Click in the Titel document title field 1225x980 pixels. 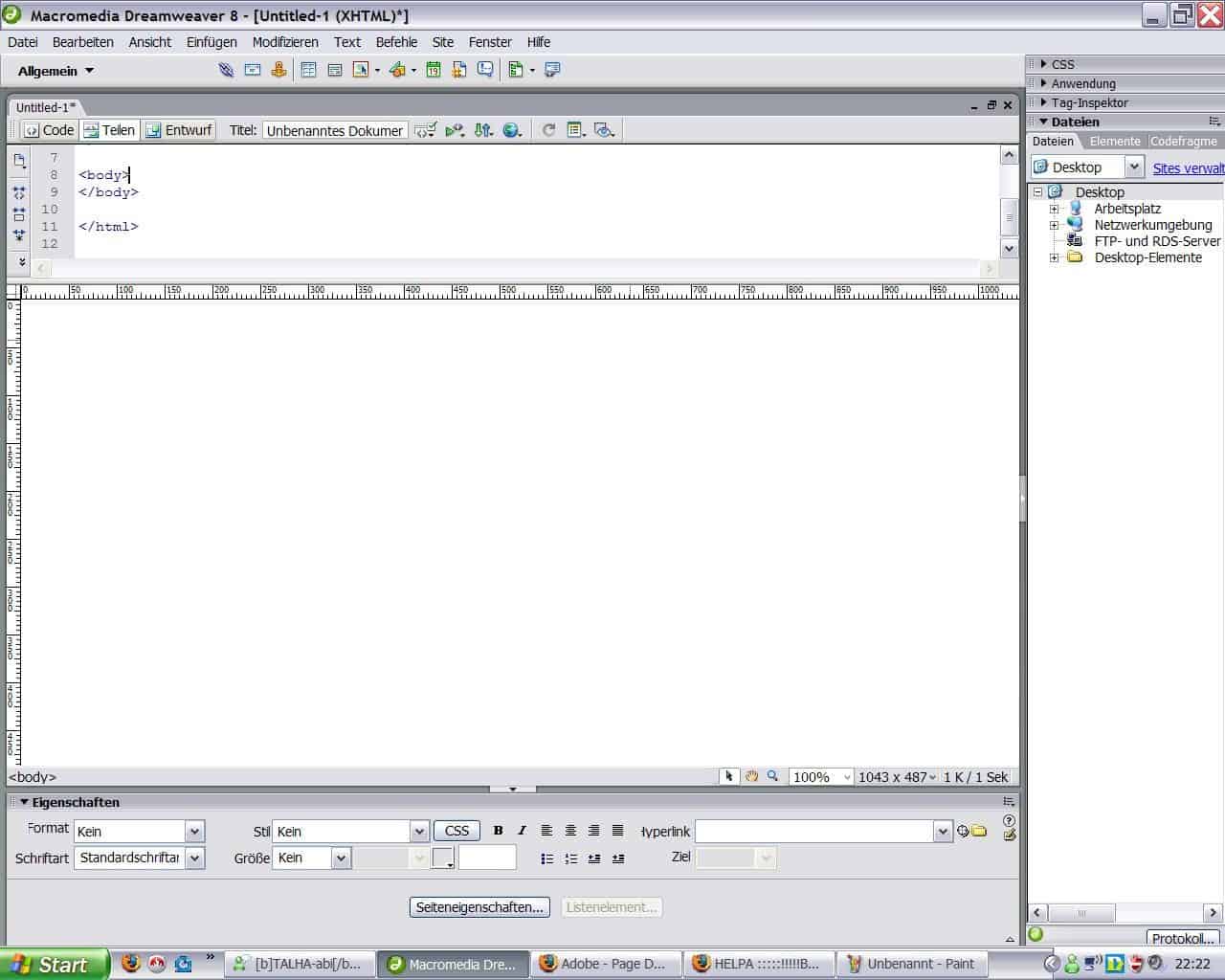(335, 130)
